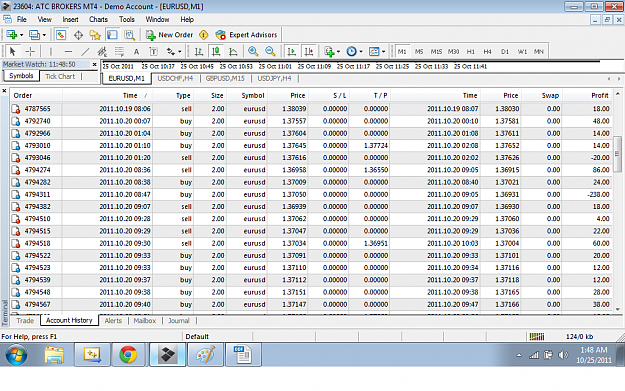This screenshot has height=391, width=625.
Task: Click the Terminal vertical scrollbar thumb
Action: click(x=617, y=154)
